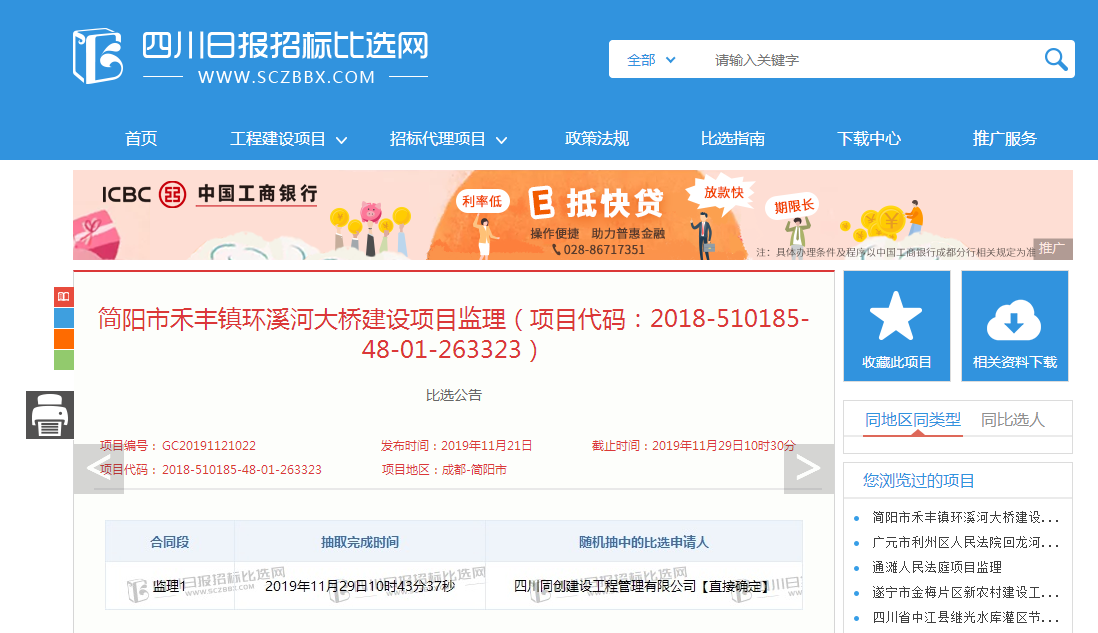Open 政策法规 in navigation bar
Image resolution: width=1098 pixels, height=633 pixels.
click(597, 139)
